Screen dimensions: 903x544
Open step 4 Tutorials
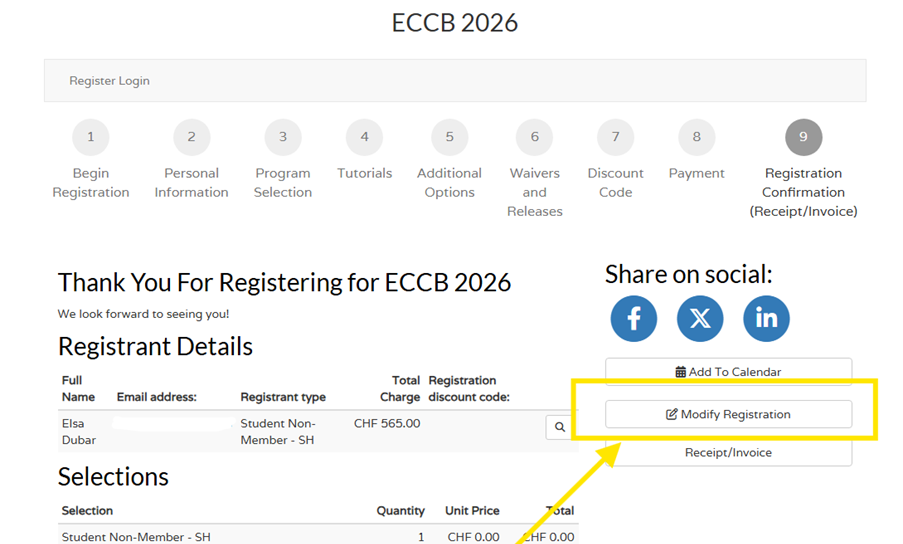click(364, 137)
